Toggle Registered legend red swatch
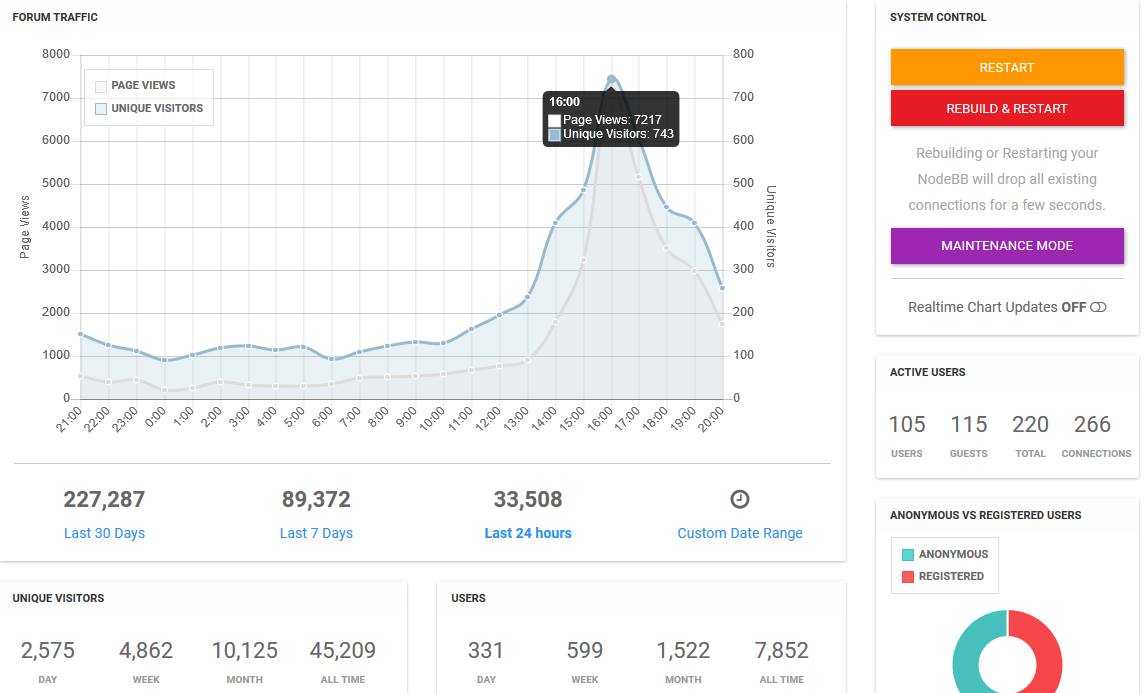The image size is (1144, 693). [x=908, y=576]
